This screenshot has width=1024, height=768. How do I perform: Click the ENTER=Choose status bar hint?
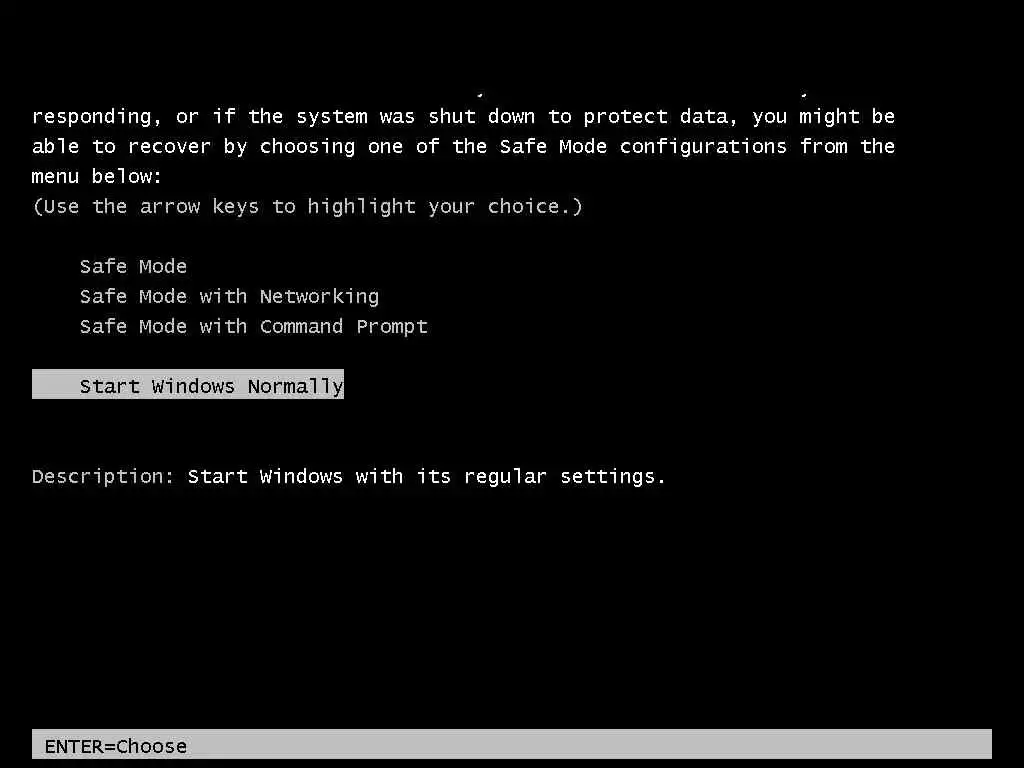[x=116, y=746]
